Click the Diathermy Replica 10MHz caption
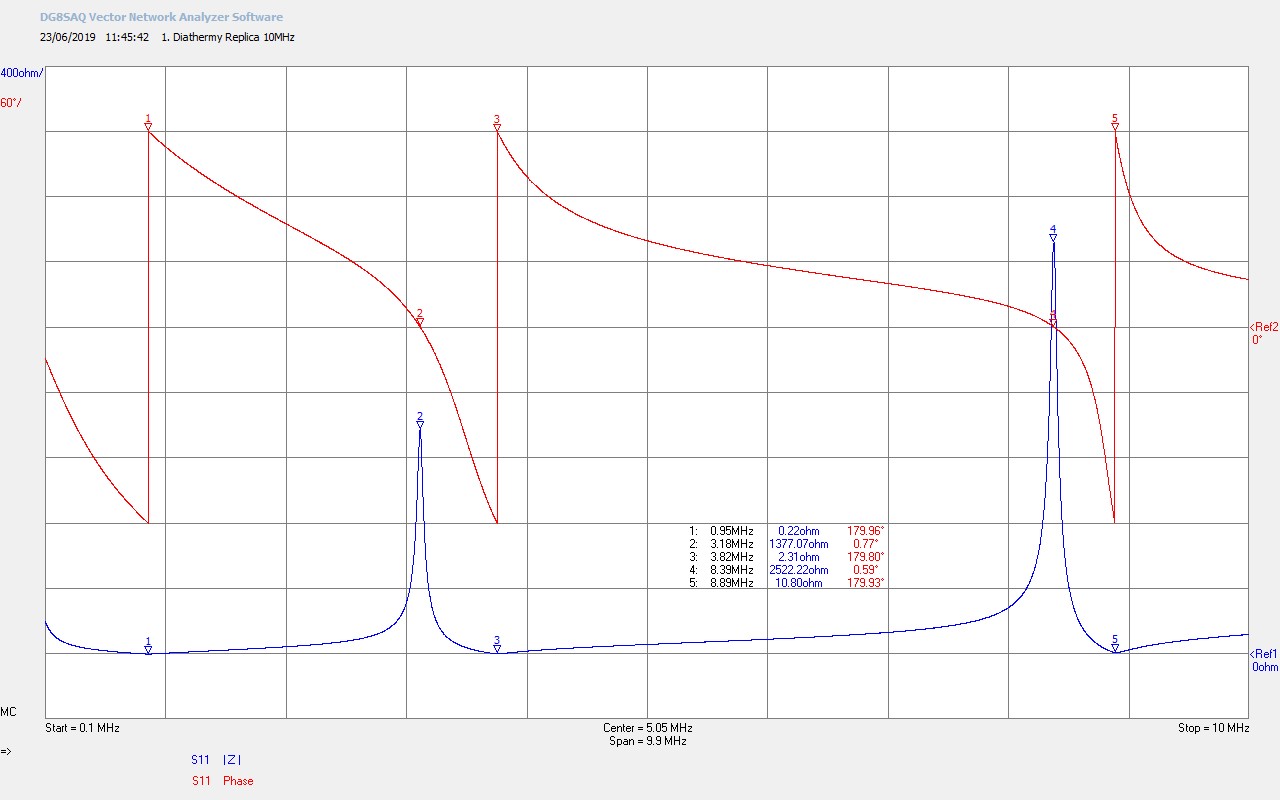The width and height of the screenshot is (1280, 800). (228, 37)
